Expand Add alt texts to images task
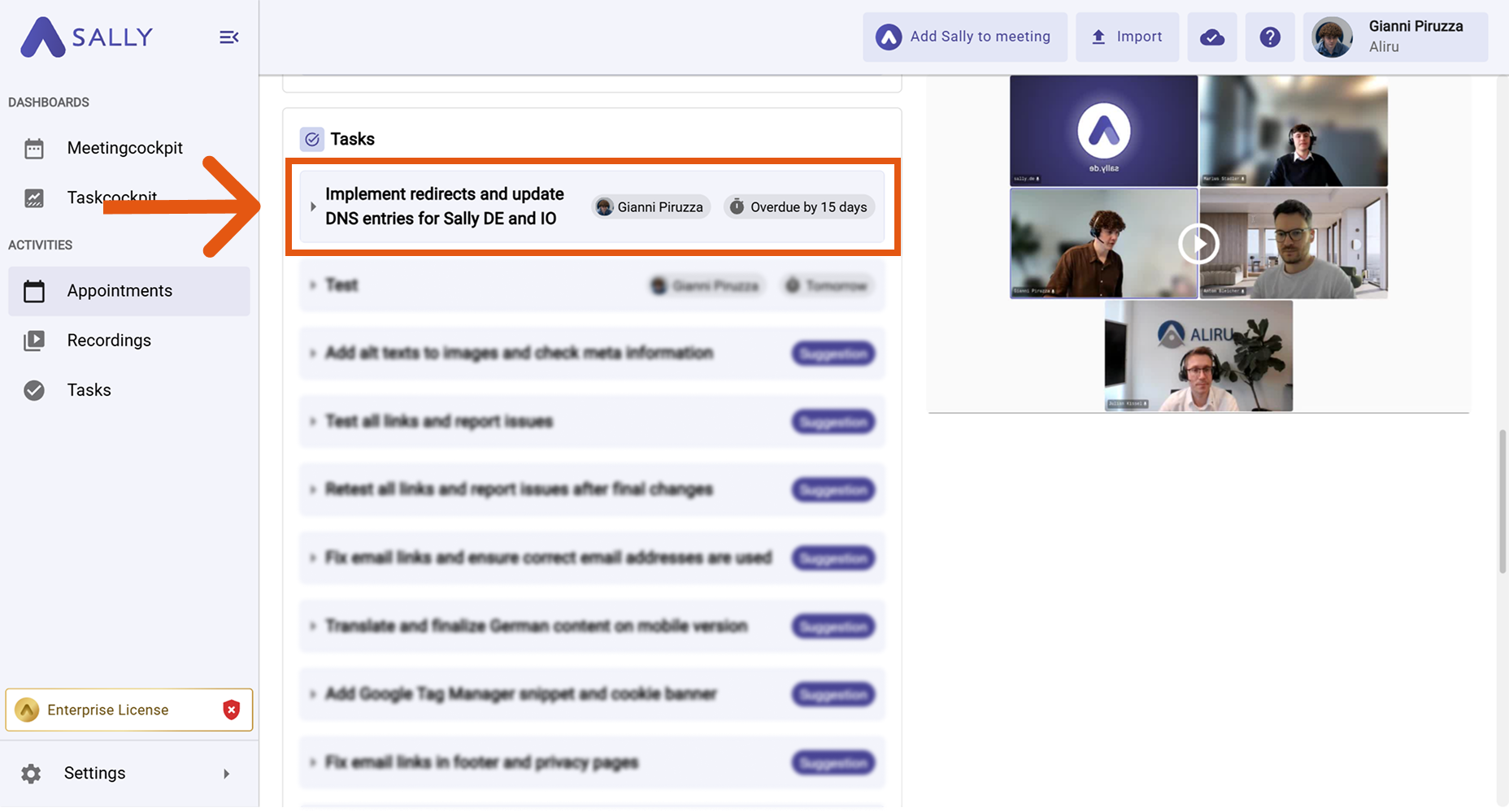The width and height of the screenshot is (1509, 812). click(313, 354)
